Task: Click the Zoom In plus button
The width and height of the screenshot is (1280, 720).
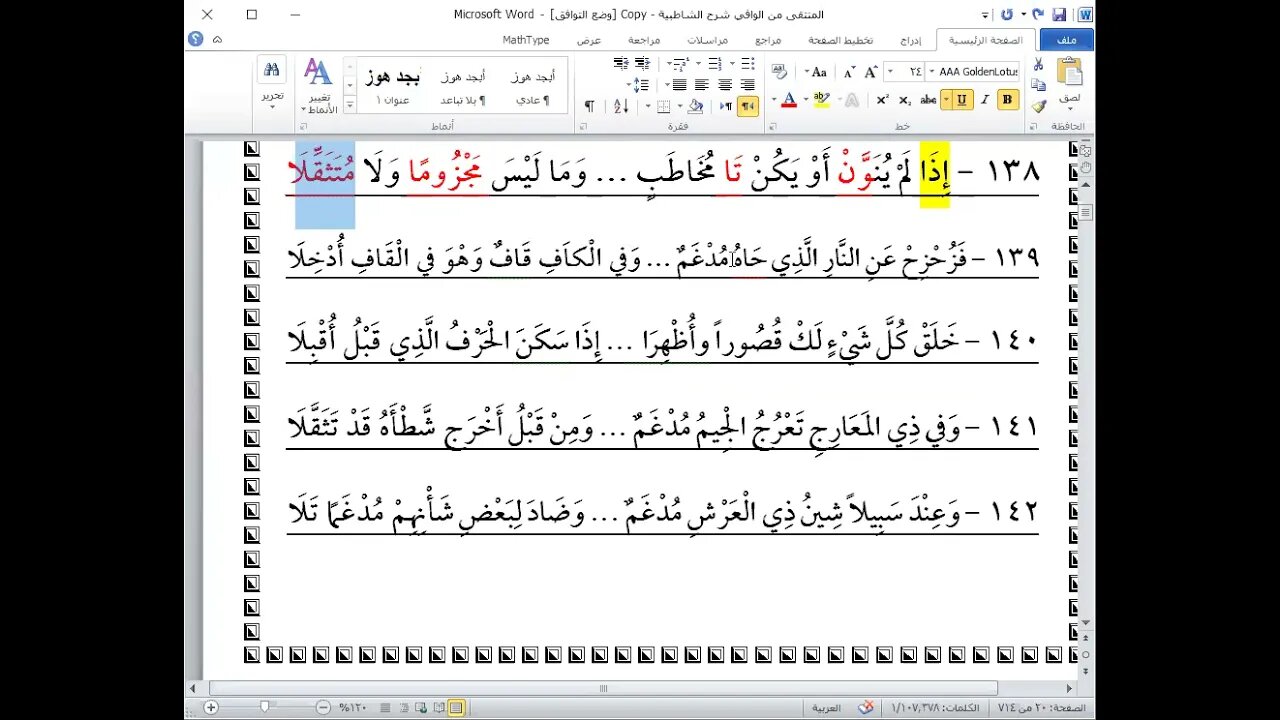Action: point(211,707)
